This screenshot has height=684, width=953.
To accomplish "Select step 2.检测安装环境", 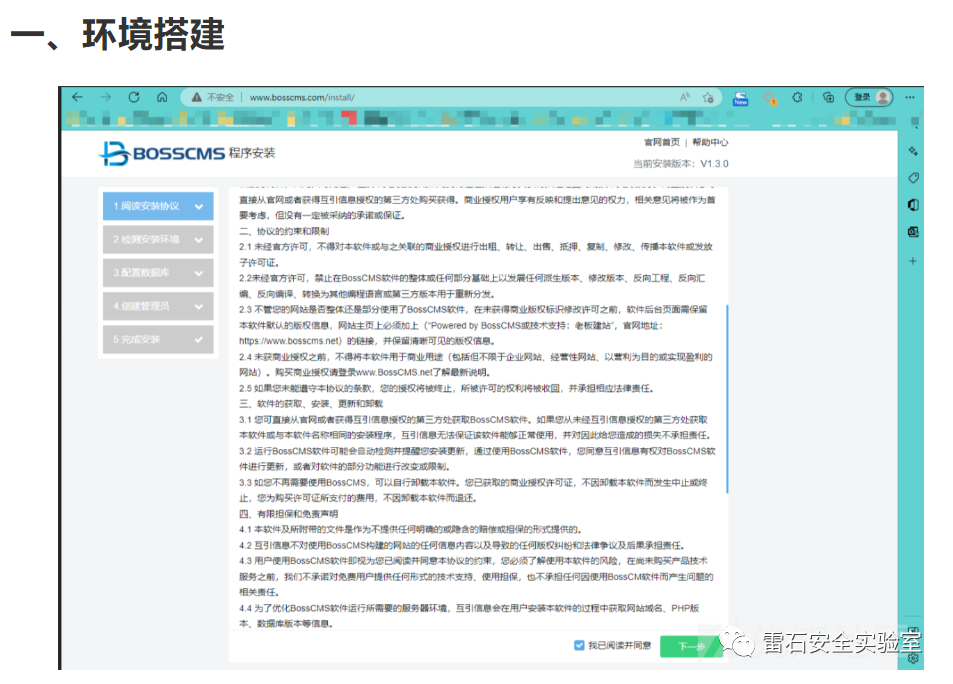I will click(158, 240).
